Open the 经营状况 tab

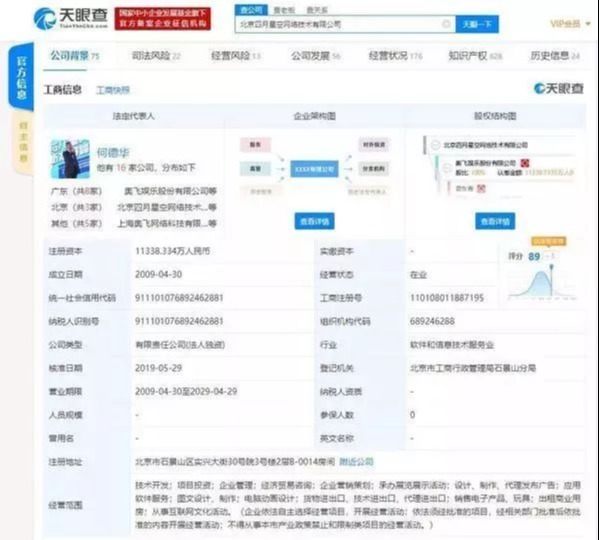[395, 56]
